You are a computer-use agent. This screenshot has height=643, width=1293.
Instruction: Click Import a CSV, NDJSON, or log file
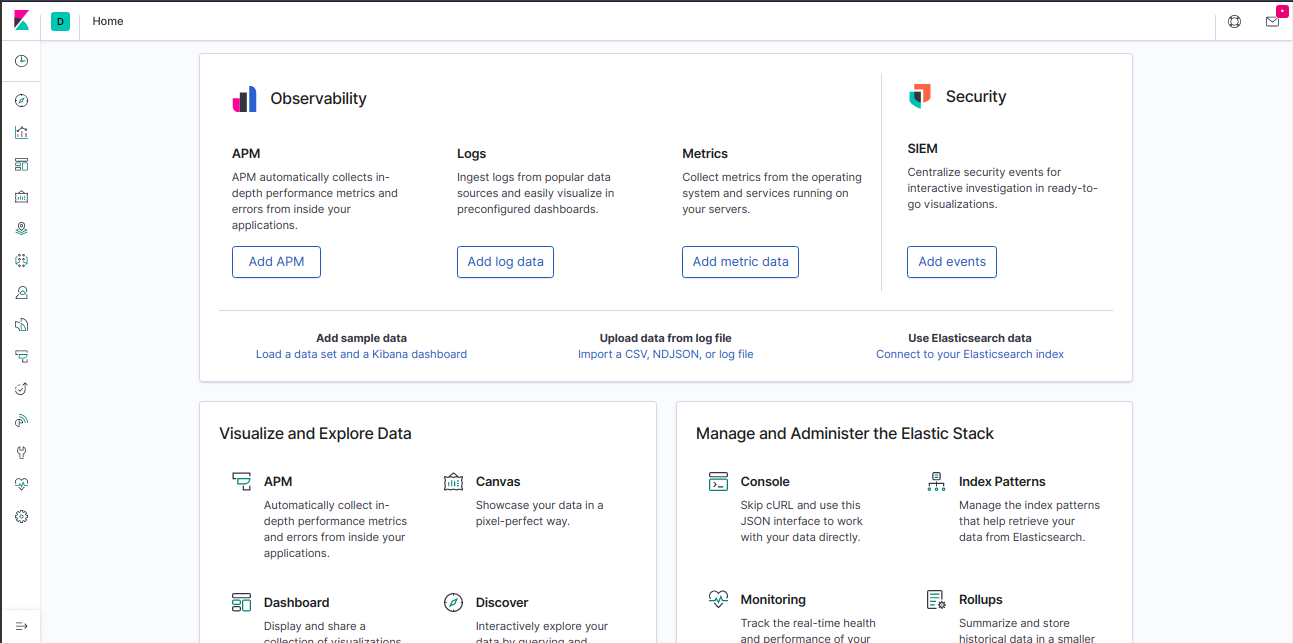click(x=666, y=354)
